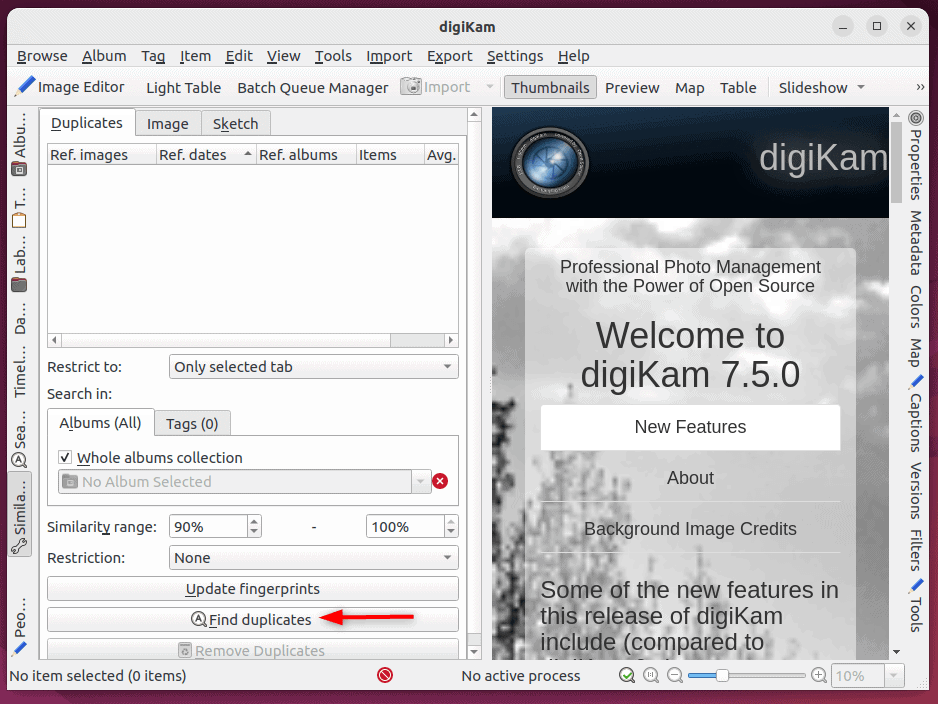
Task: Open the Albums left sidebar tab
Action: click(20, 144)
